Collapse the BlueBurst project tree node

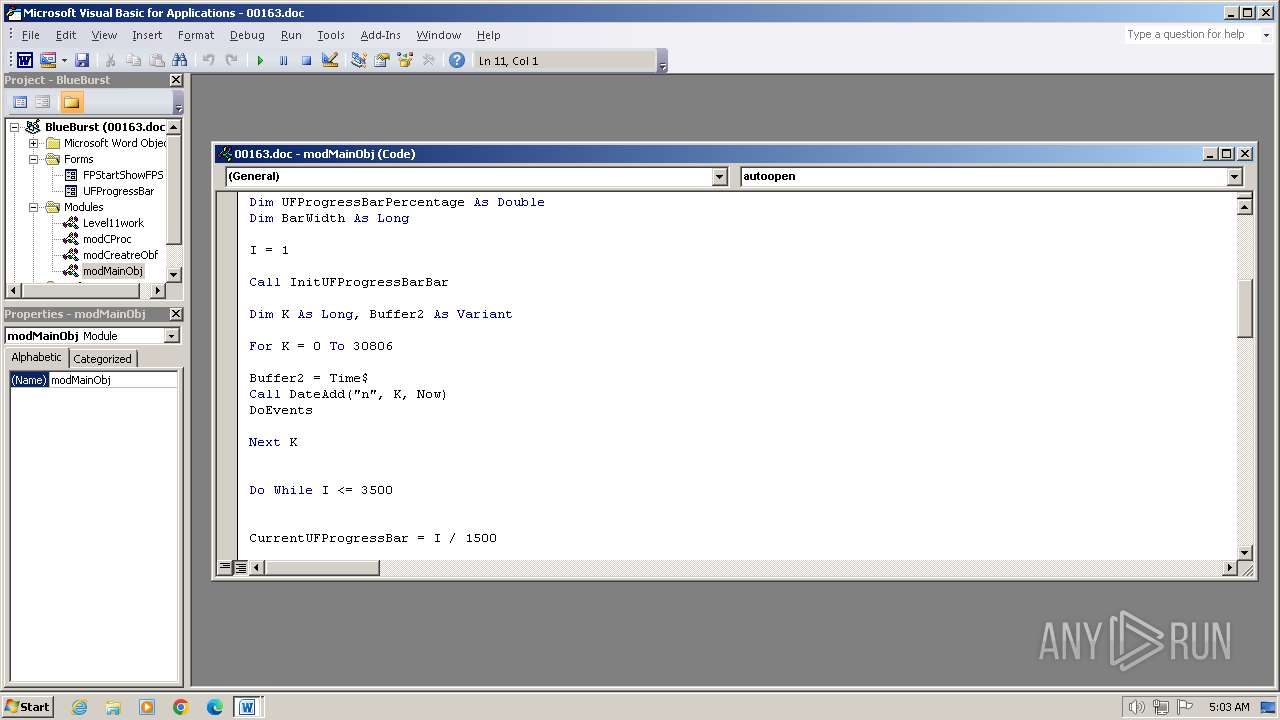click(x=15, y=127)
